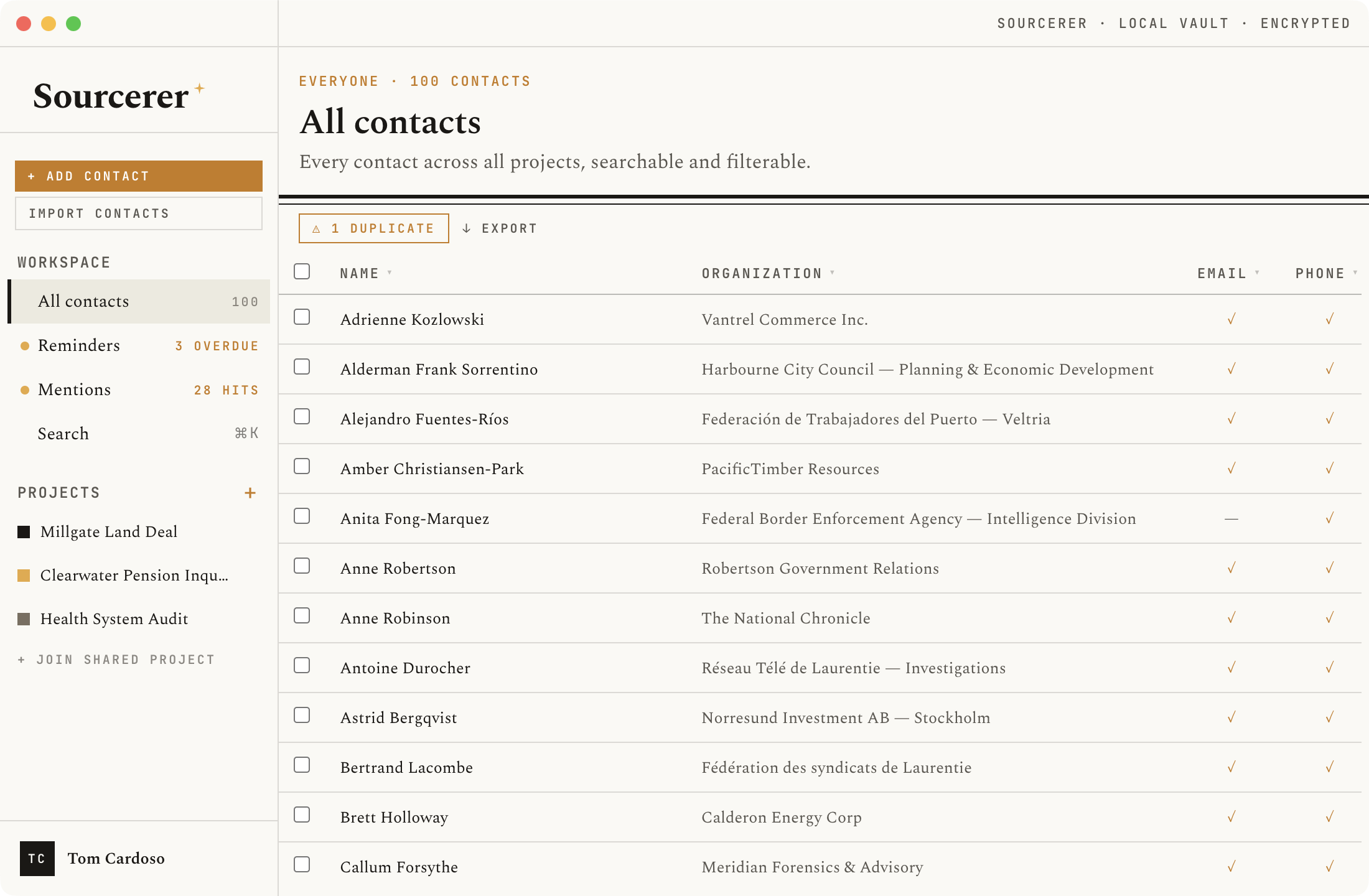Click the phone checkmark for Astrid Bergqvist
Image resolution: width=1369 pixels, height=896 pixels.
[1330, 717]
